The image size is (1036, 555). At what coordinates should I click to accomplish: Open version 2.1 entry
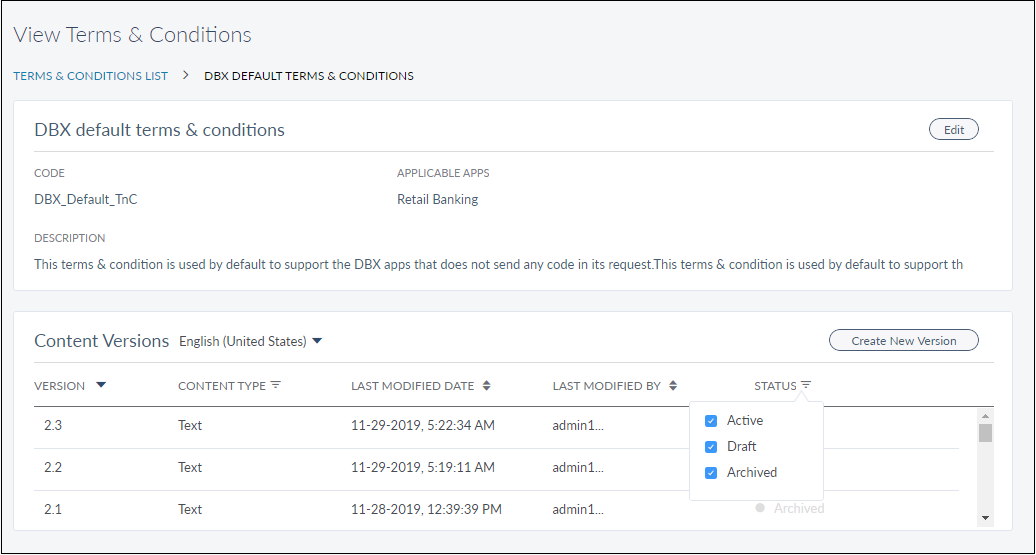click(x=53, y=510)
